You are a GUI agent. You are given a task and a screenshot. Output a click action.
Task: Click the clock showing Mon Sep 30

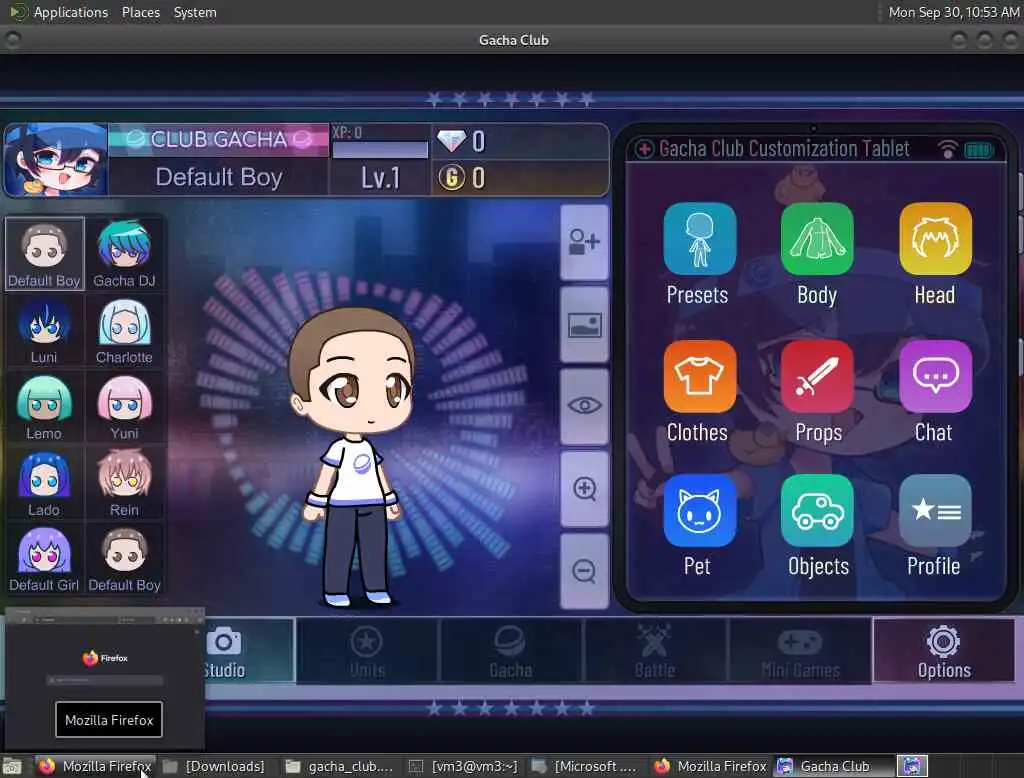click(x=953, y=12)
